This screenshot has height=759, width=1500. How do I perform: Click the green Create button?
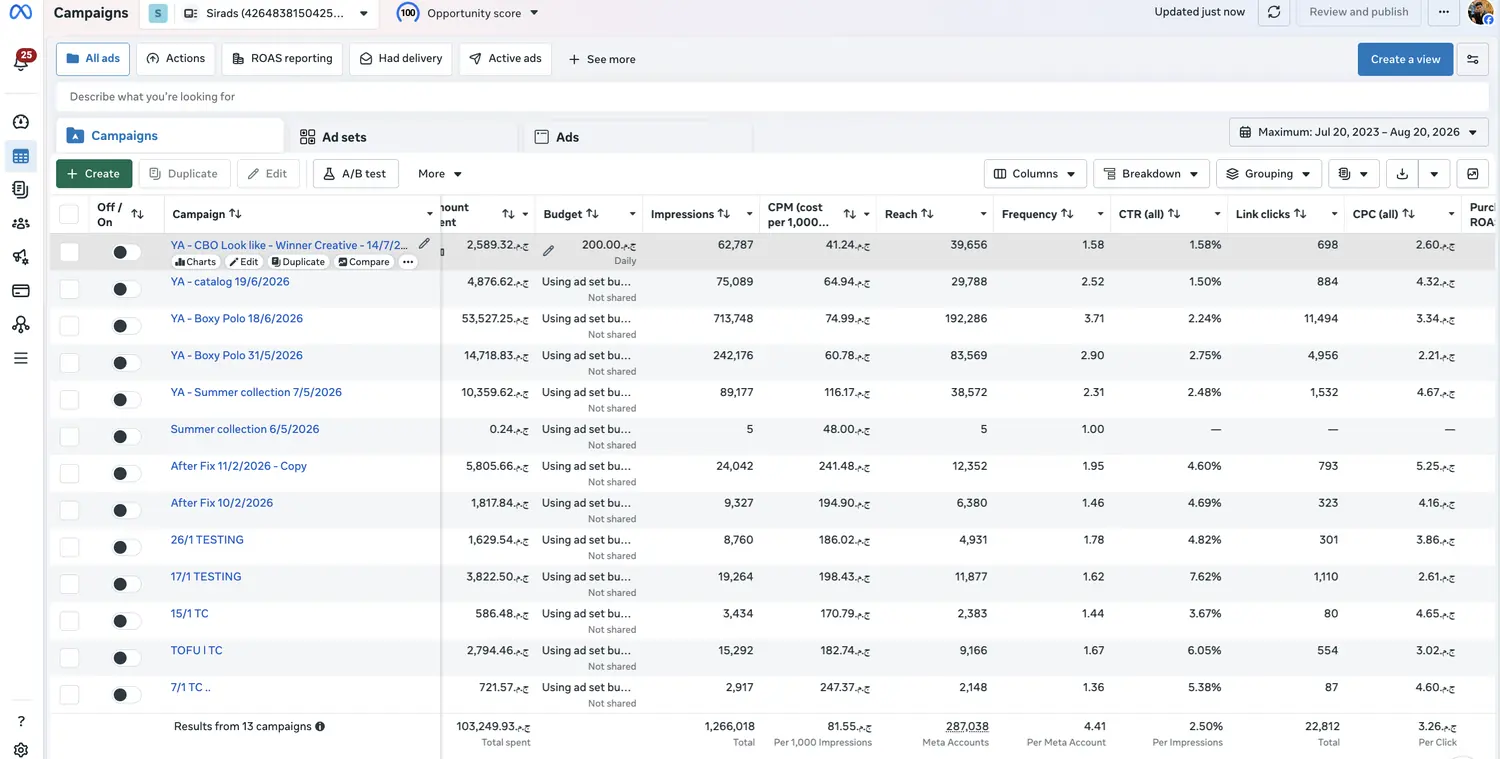[94, 174]
